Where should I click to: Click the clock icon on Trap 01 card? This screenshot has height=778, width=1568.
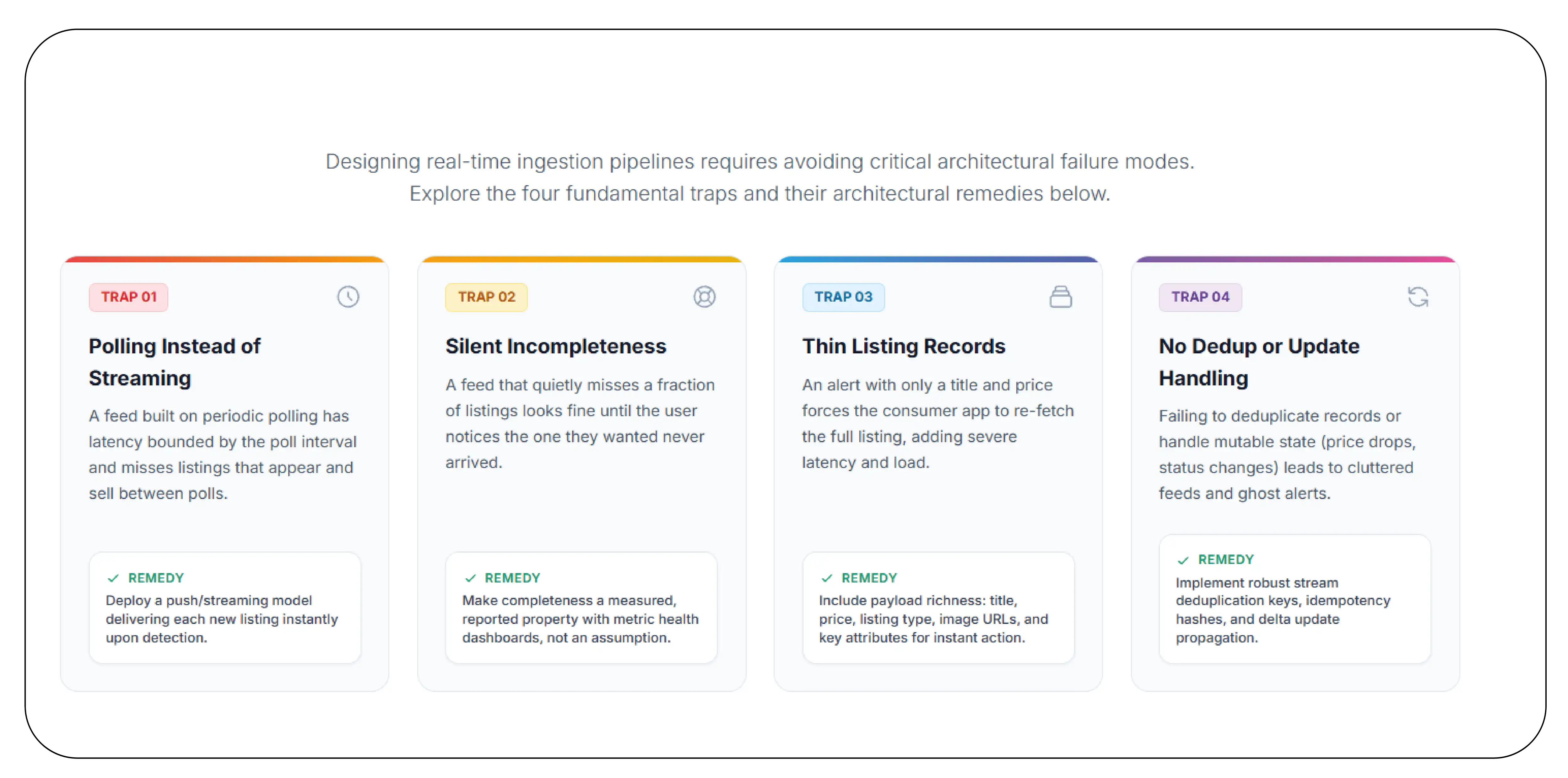[x=348, y=297]
